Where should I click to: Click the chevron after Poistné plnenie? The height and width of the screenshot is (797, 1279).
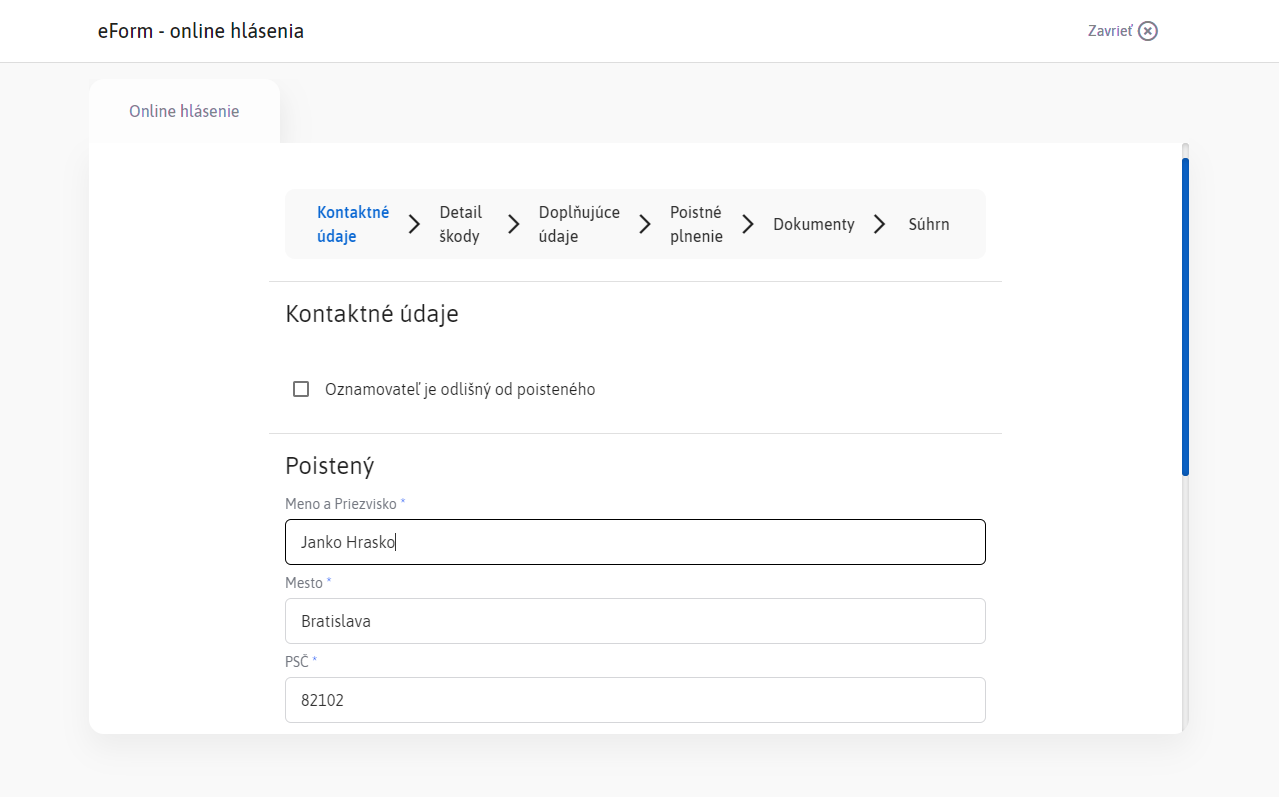click(x=748, y=224)
